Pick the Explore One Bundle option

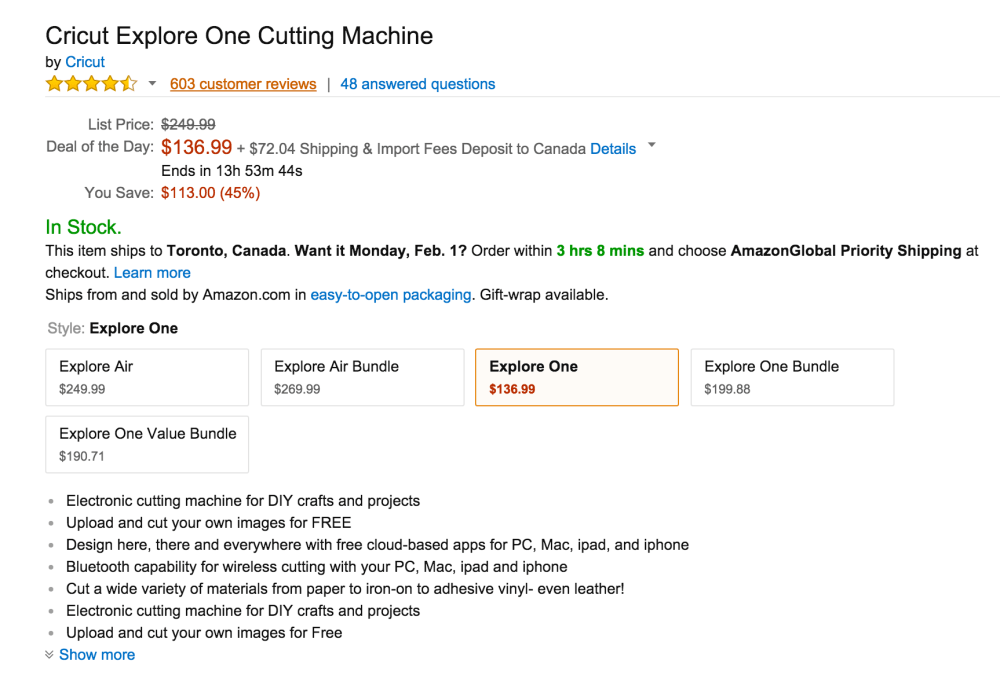(792, 377)
